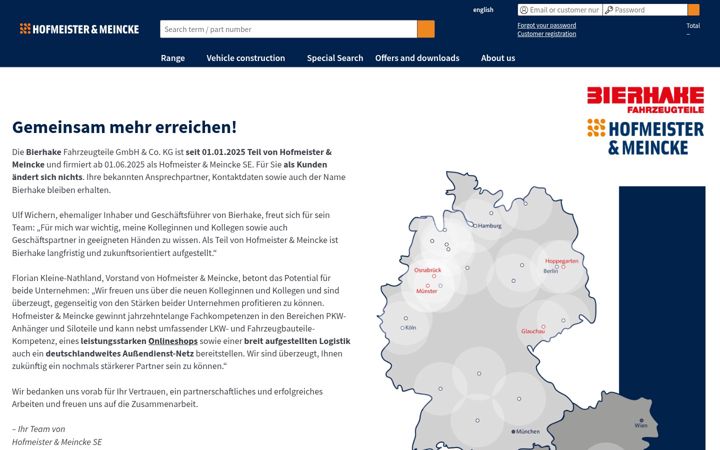Click the Wien marker on the map
This screenshot has width=720, height=450.
coord(641,423)
